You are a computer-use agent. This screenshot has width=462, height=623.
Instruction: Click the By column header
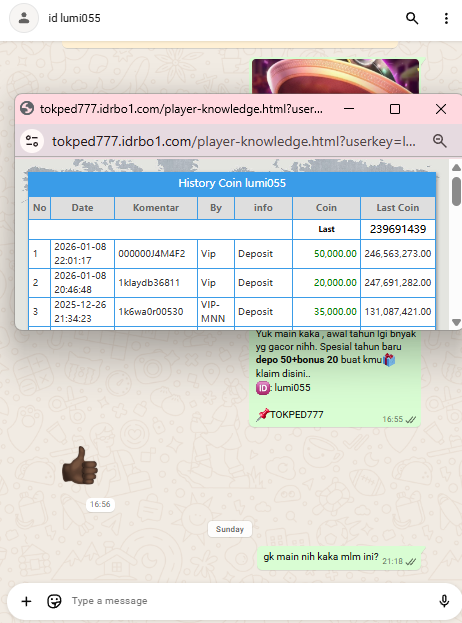click(x=216, y=208)
